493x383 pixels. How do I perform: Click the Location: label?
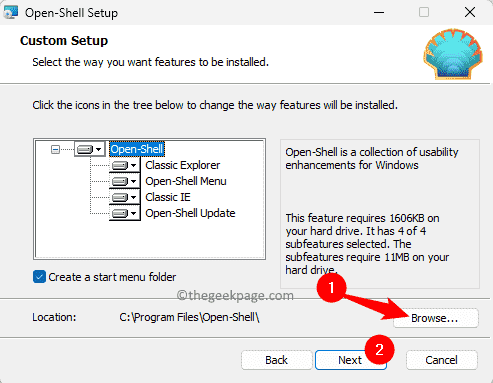click(54, 317)
